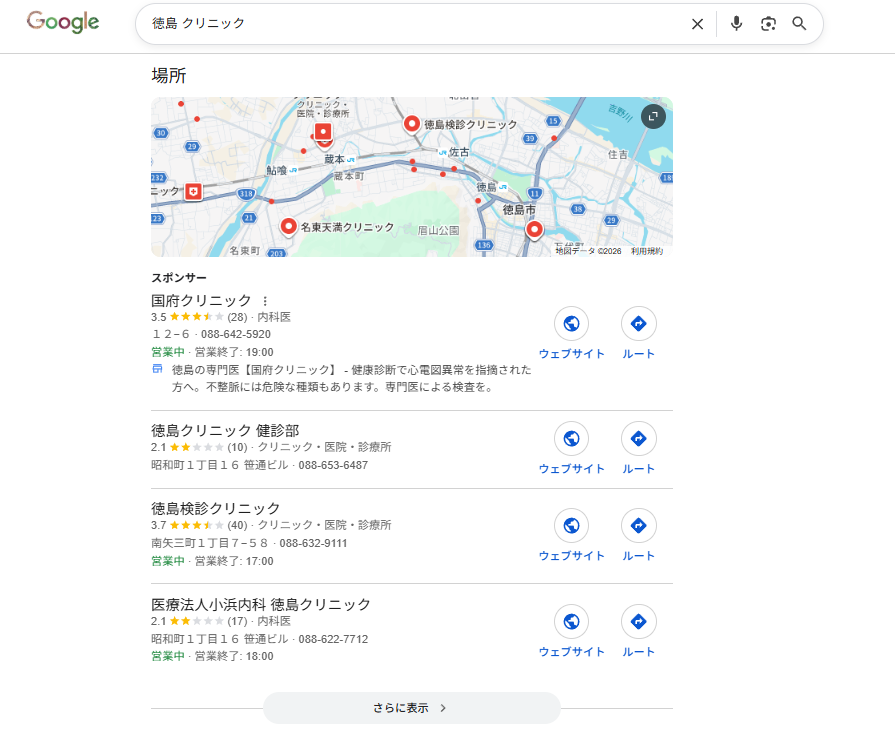Clear the search box with X icon

pos(697,24)
